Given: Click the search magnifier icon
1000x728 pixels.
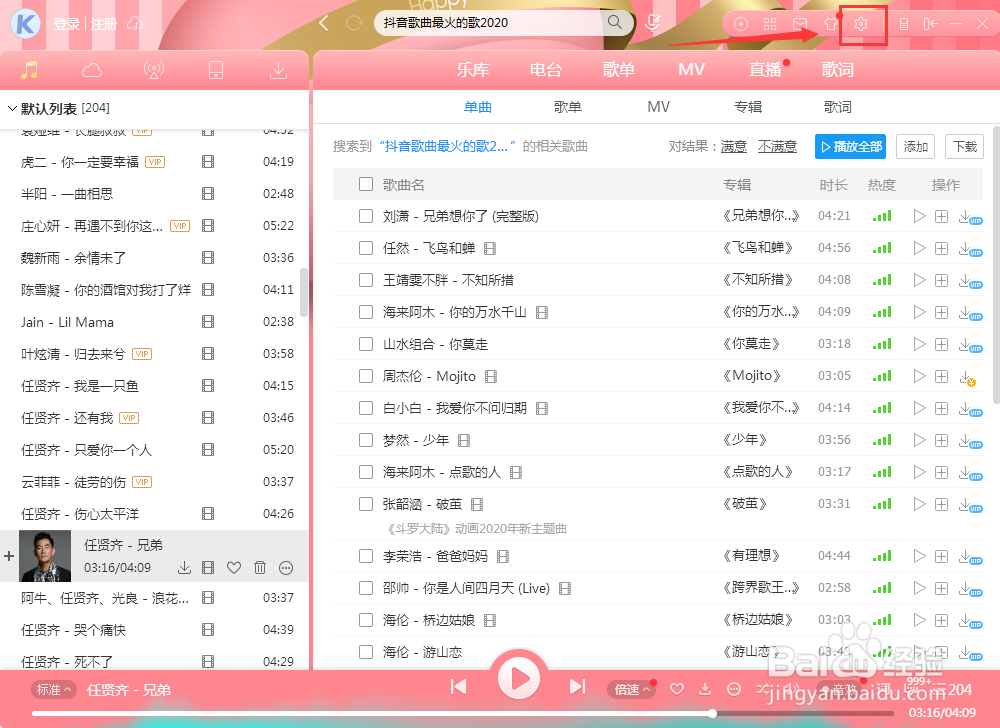Looking at the screenshot, I should pos(615,22).
